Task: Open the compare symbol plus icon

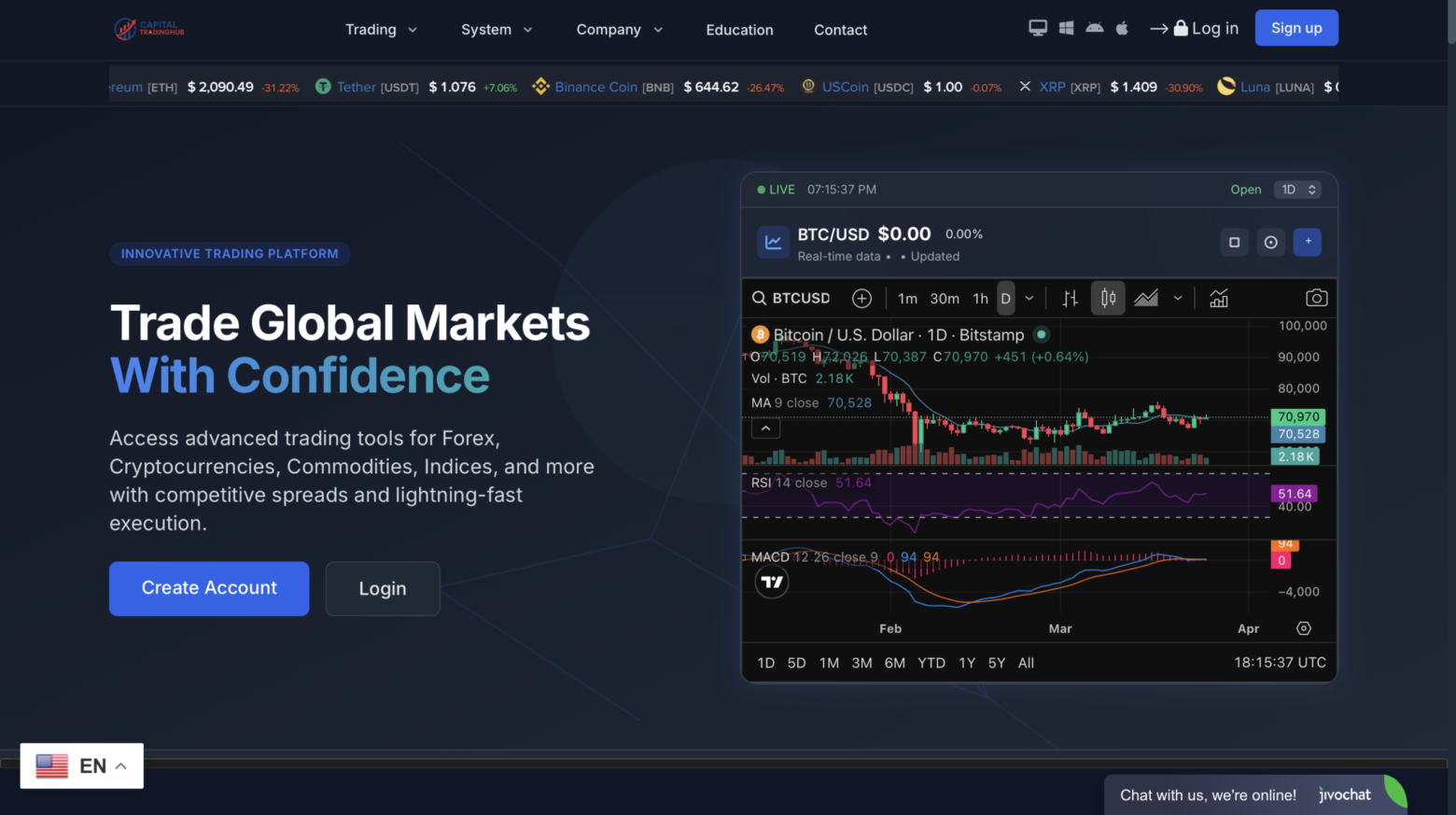Action: (x=861, y=298)
